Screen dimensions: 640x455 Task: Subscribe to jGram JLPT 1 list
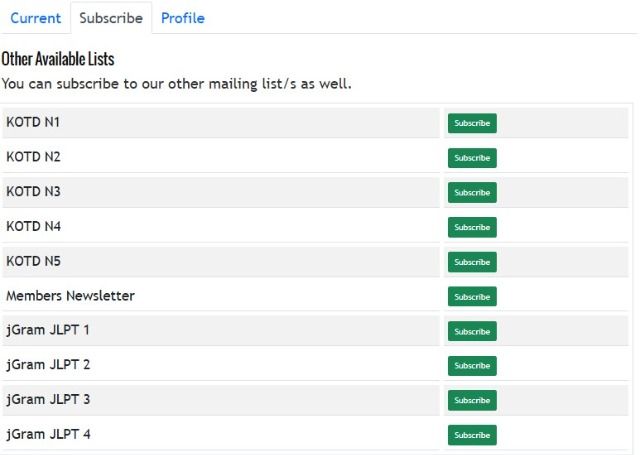tap(472, 331)
